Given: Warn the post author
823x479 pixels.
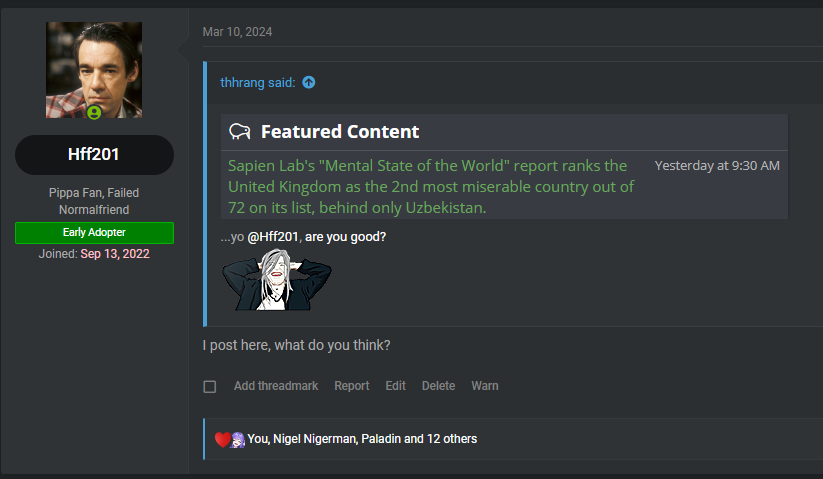Looking at the screenshot, I should (x=484, y=386).
